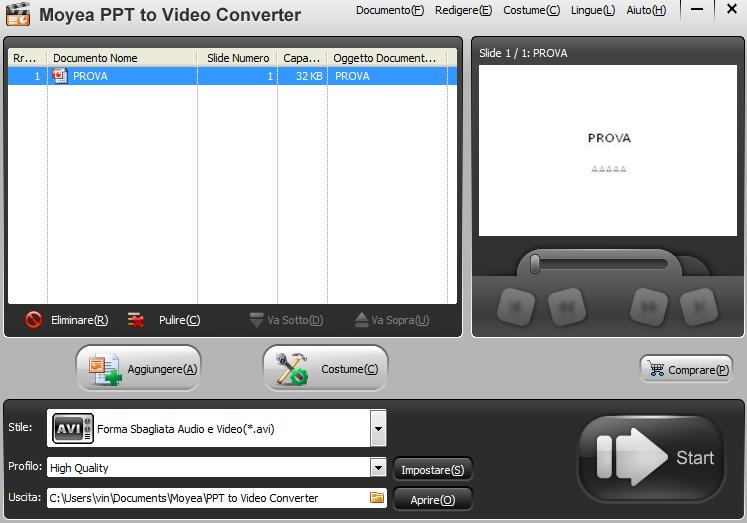Click the Rr... column header

point(28,58)
